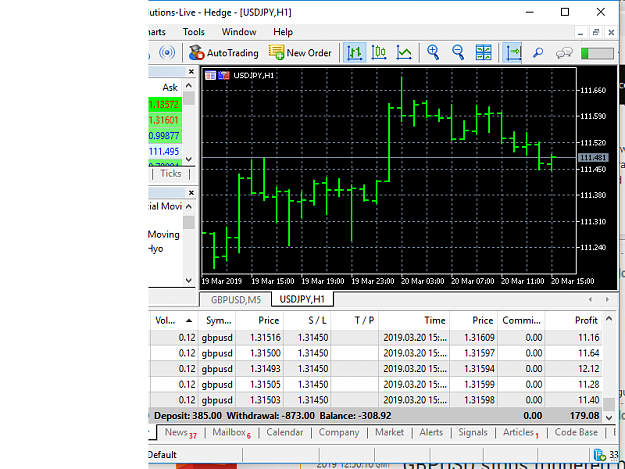The width and height of the screenshot is (625, 469).
Task: Click the connection status level bar
Action: (597, 53)
